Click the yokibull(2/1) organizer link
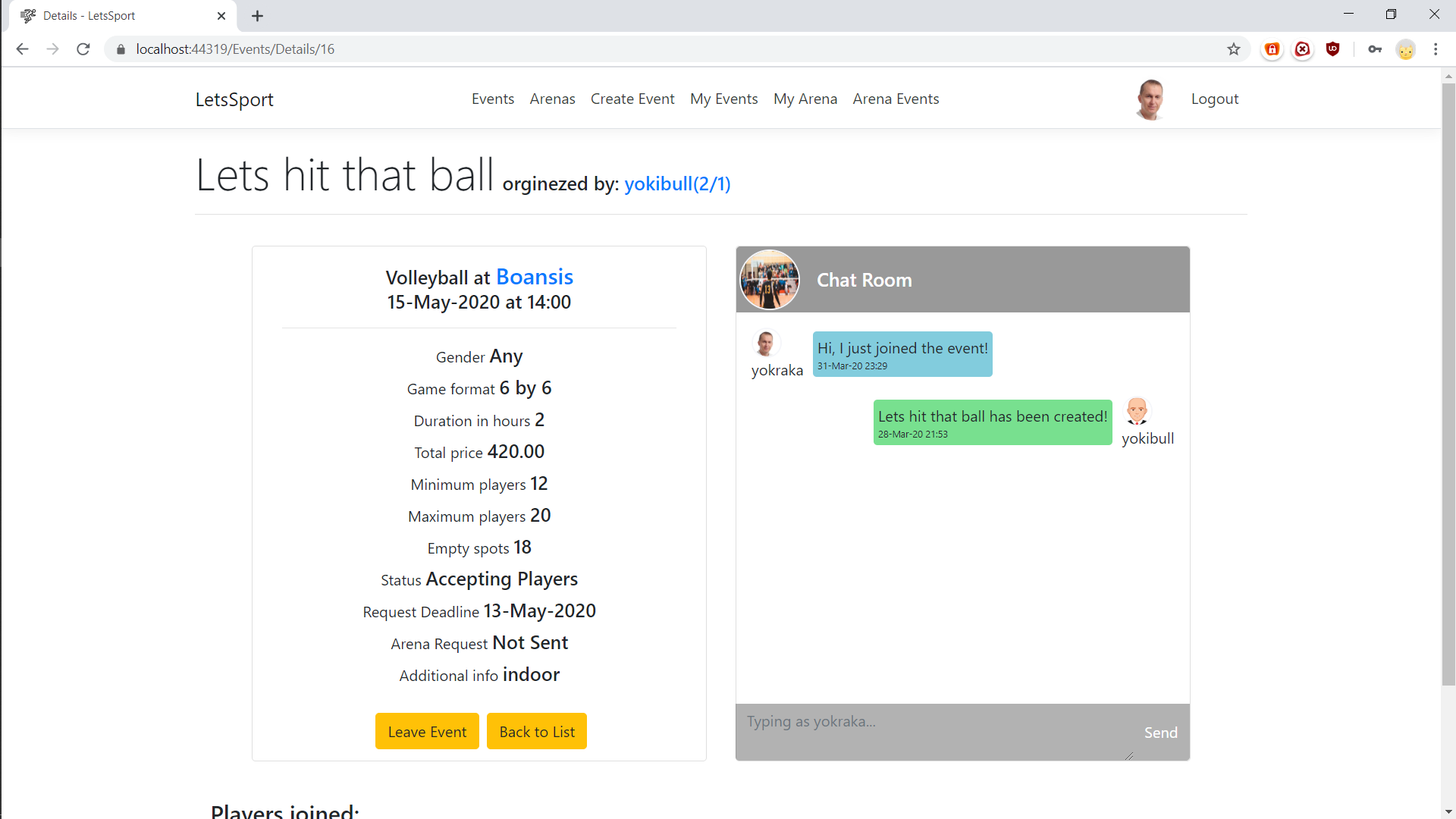 [676, 184]
